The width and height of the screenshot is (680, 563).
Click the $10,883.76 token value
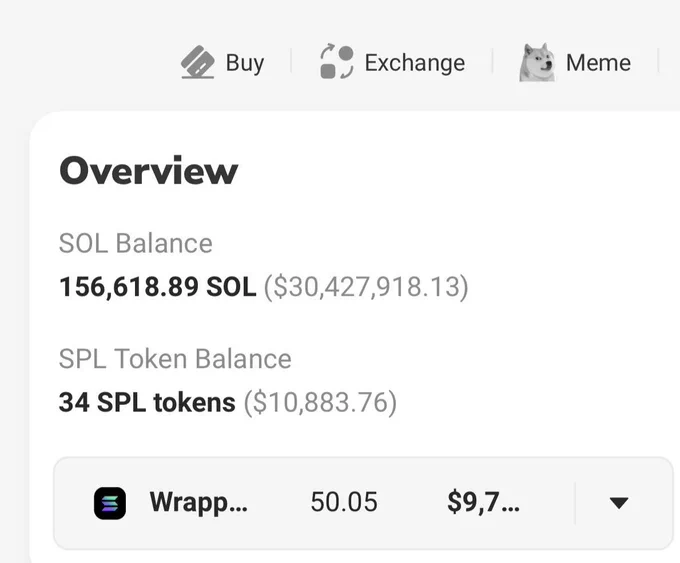pos(320,403)
